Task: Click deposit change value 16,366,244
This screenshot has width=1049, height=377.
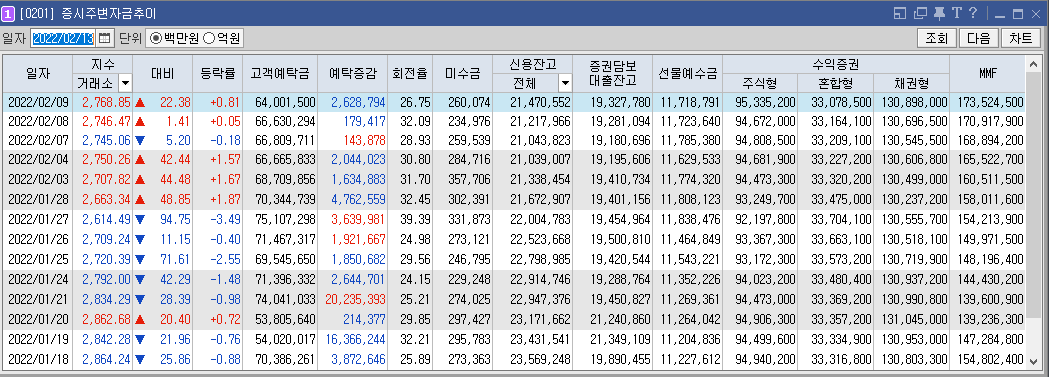Action: (355, 339)
